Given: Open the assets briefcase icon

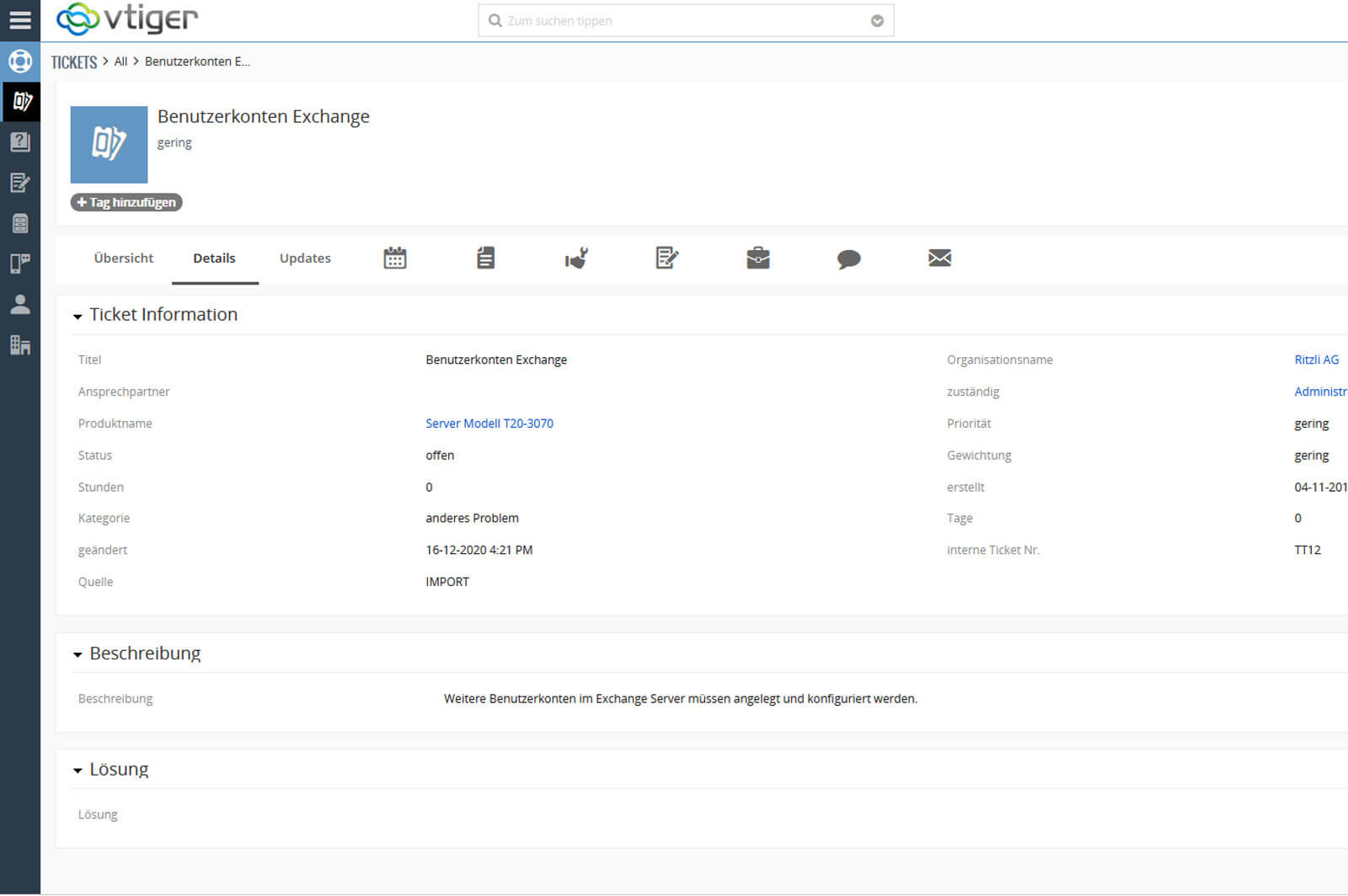Looking at the screenshot, I should [x=757, y=258].
